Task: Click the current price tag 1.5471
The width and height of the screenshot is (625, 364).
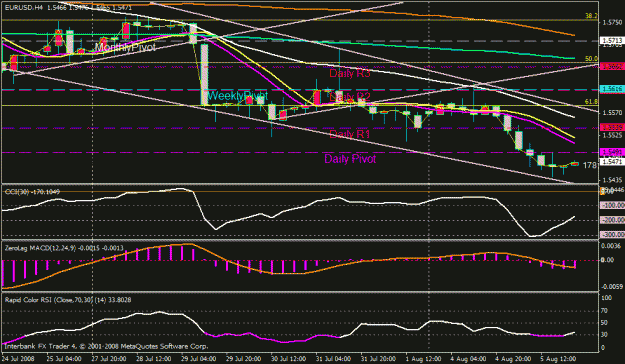Action: pos(612,162)
